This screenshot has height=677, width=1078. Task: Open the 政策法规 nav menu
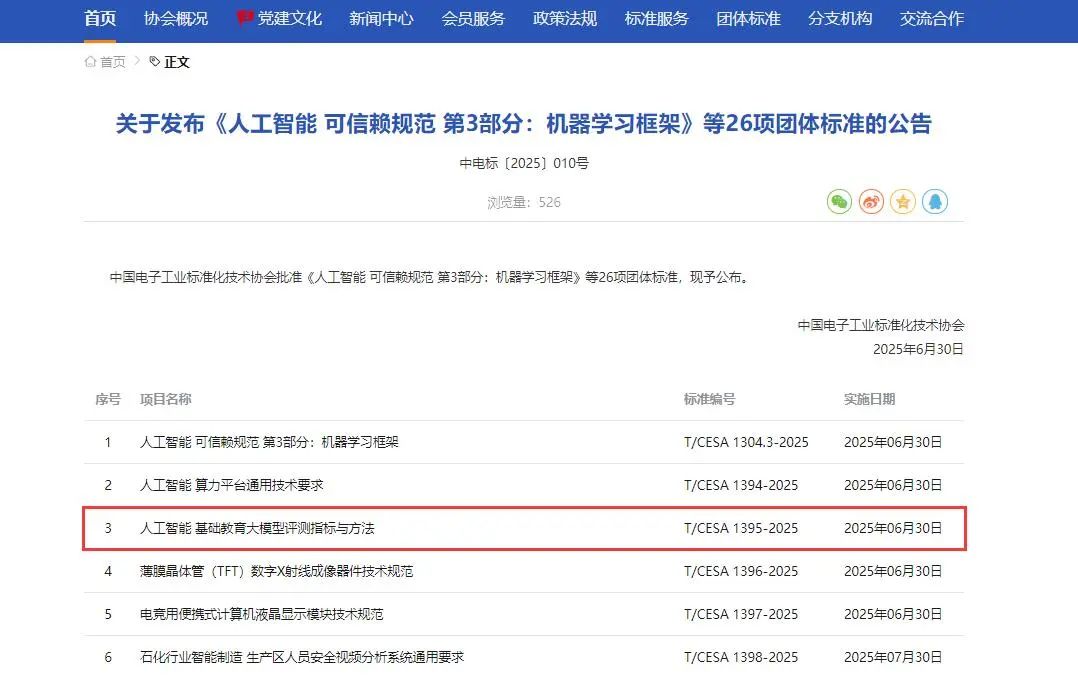(564, 19)
